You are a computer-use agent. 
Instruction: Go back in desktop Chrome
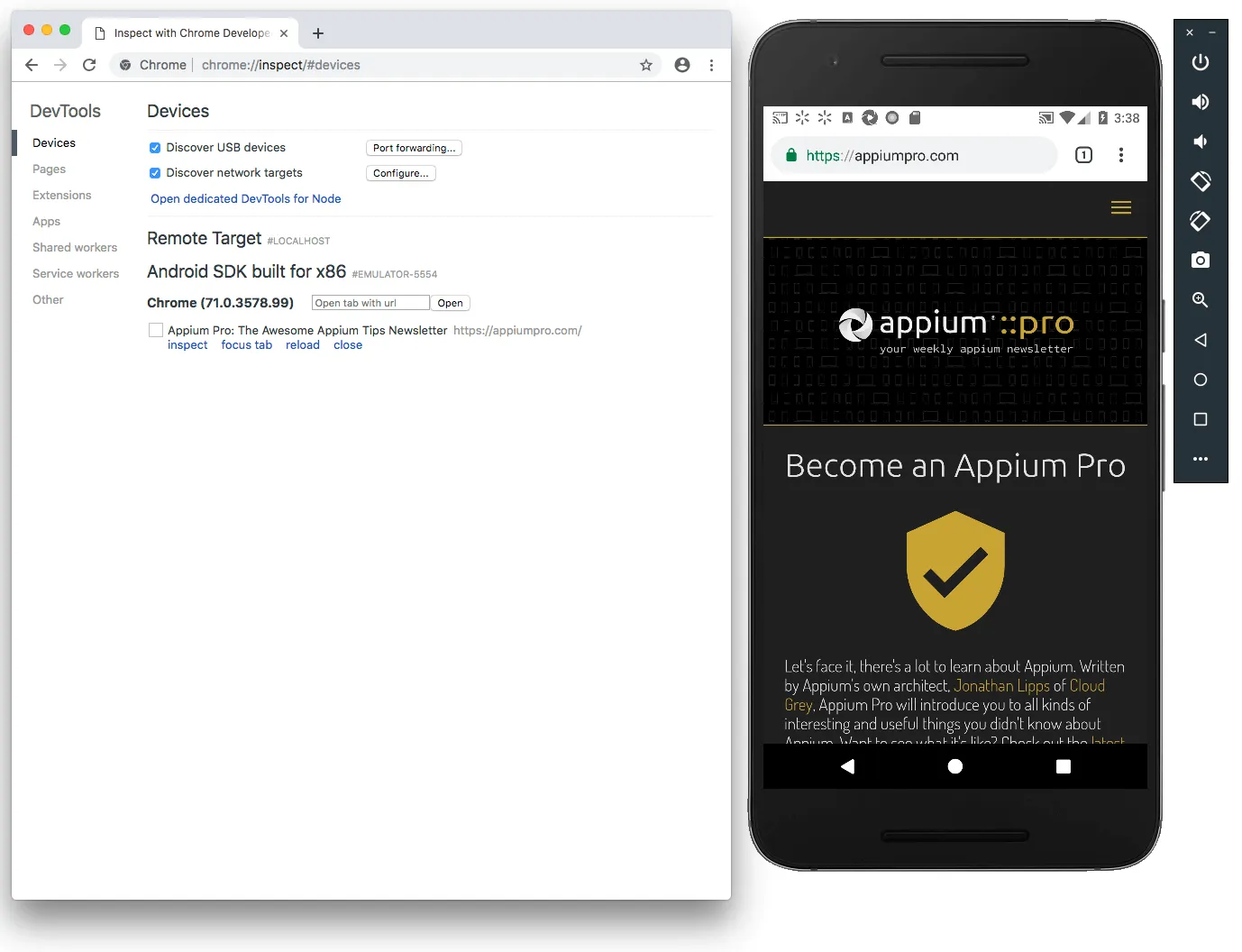coord(32,65)
